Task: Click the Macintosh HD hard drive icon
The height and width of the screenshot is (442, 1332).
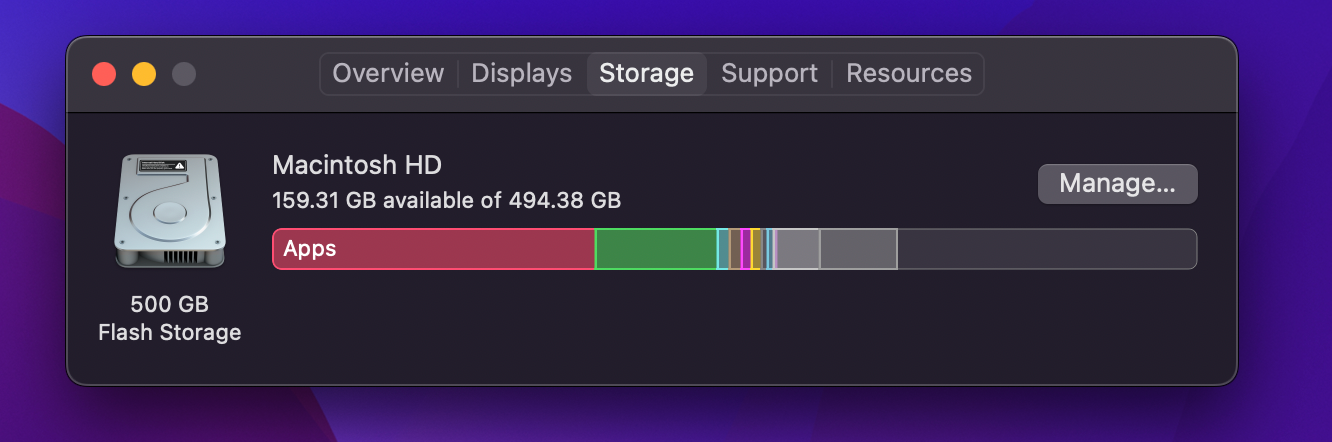Action: [169, 211]
